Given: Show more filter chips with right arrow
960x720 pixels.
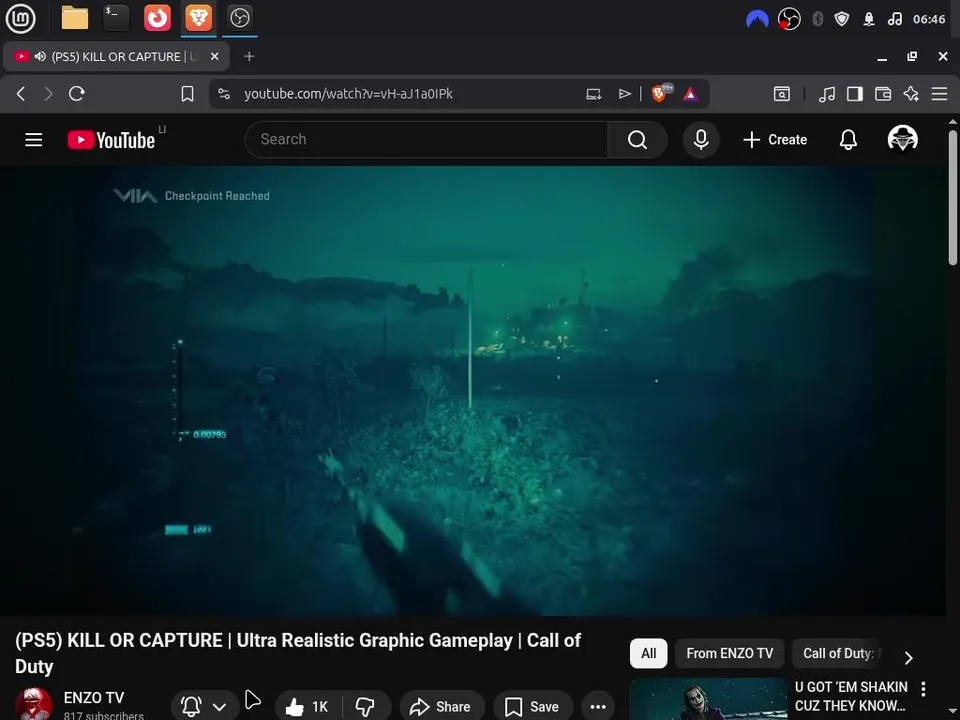Looking at the screenshot, I should click(x=909, y=658).
